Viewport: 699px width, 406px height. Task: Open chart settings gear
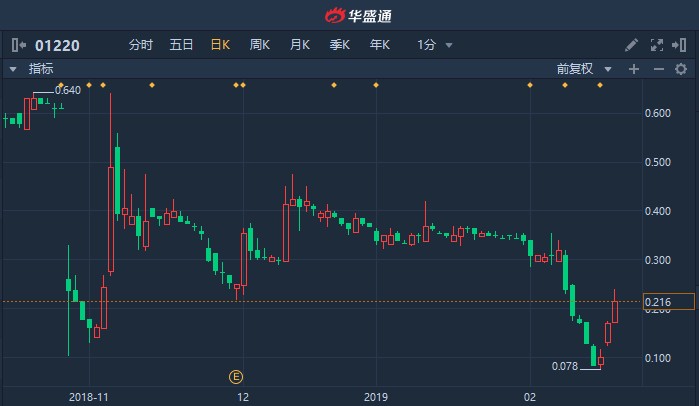(x=681, y=69)
